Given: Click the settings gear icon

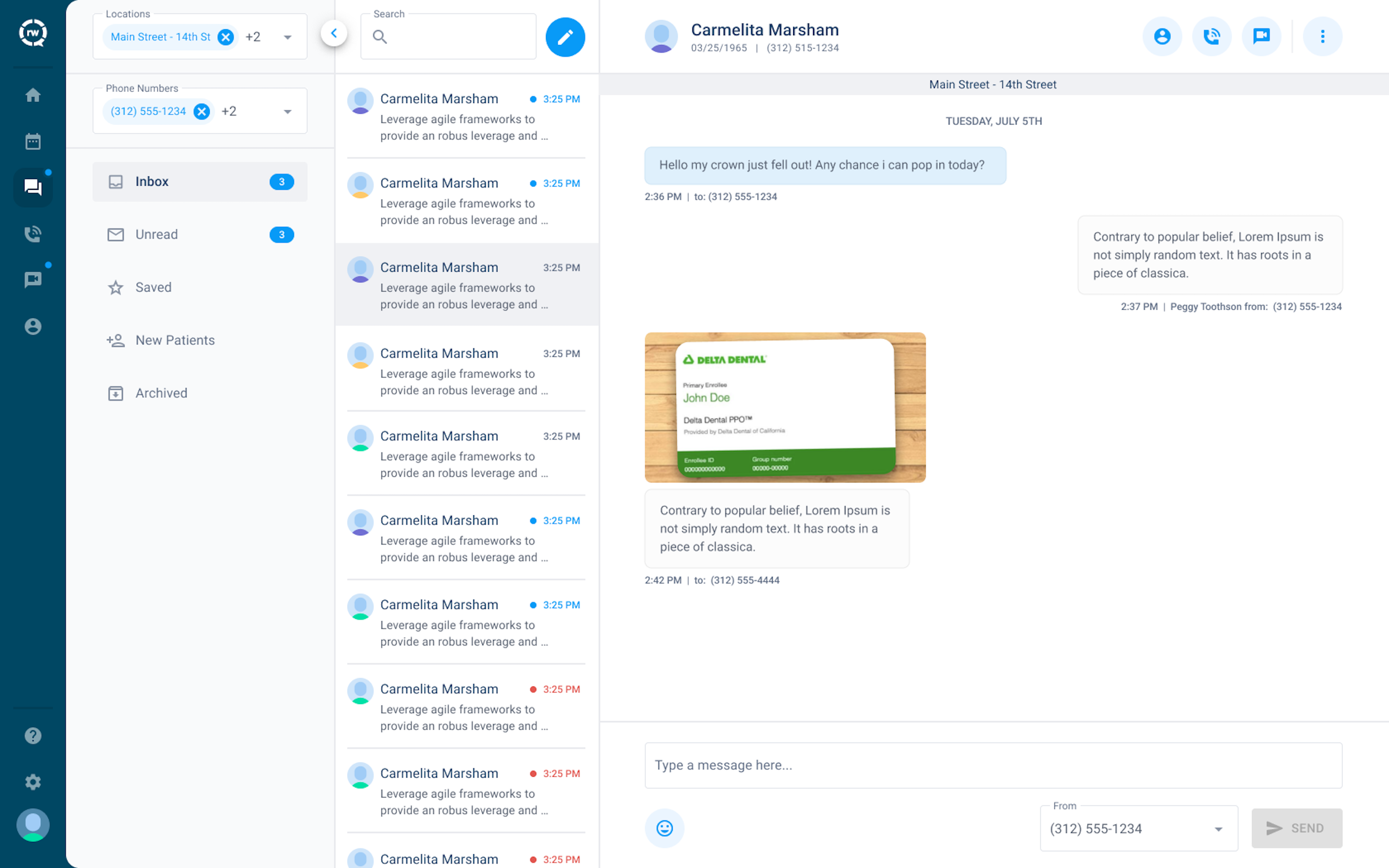Looking at the screenshot, I should click(x=33, y=781).
